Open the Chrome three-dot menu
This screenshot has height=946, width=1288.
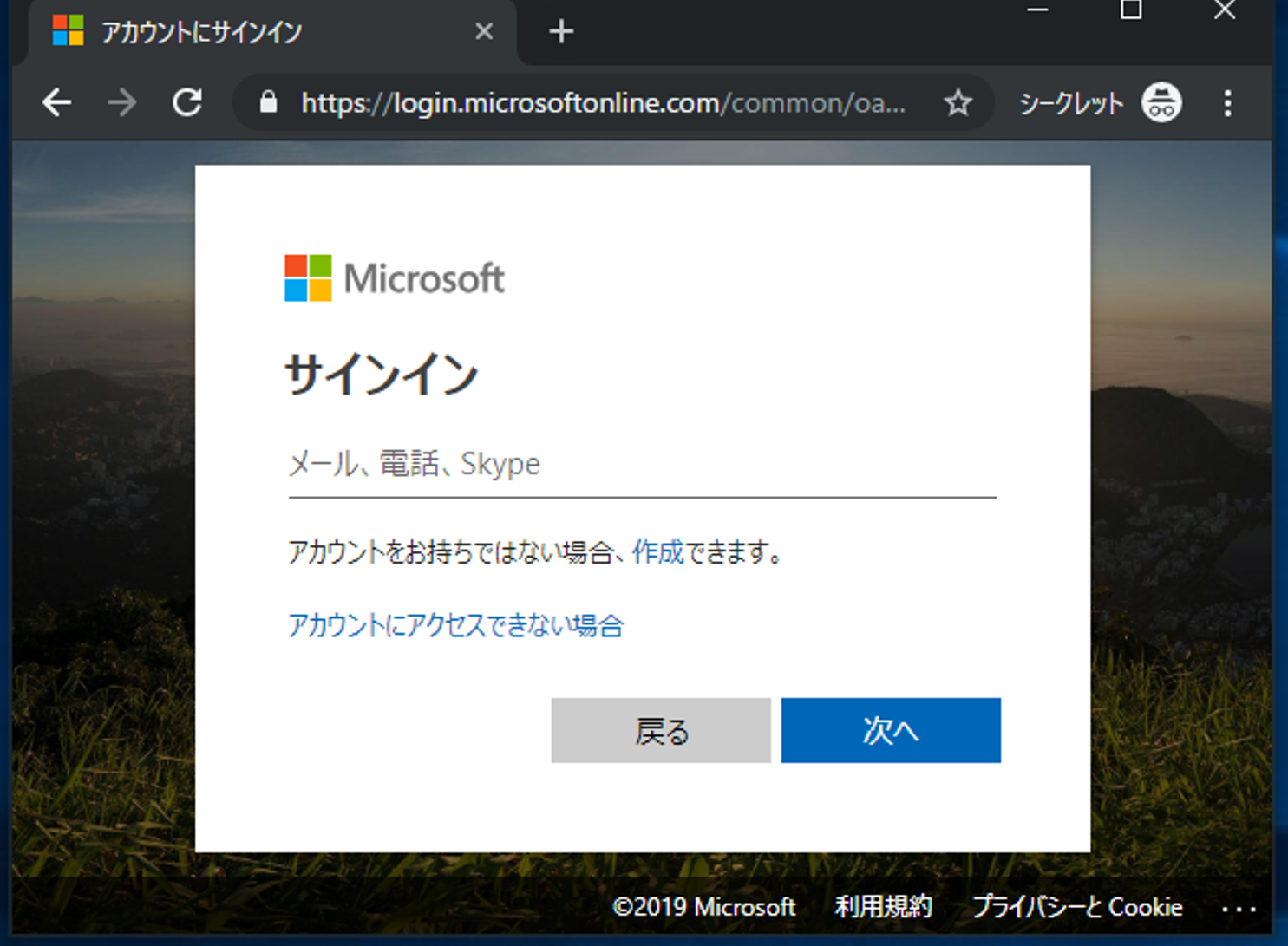point(1227,103)
